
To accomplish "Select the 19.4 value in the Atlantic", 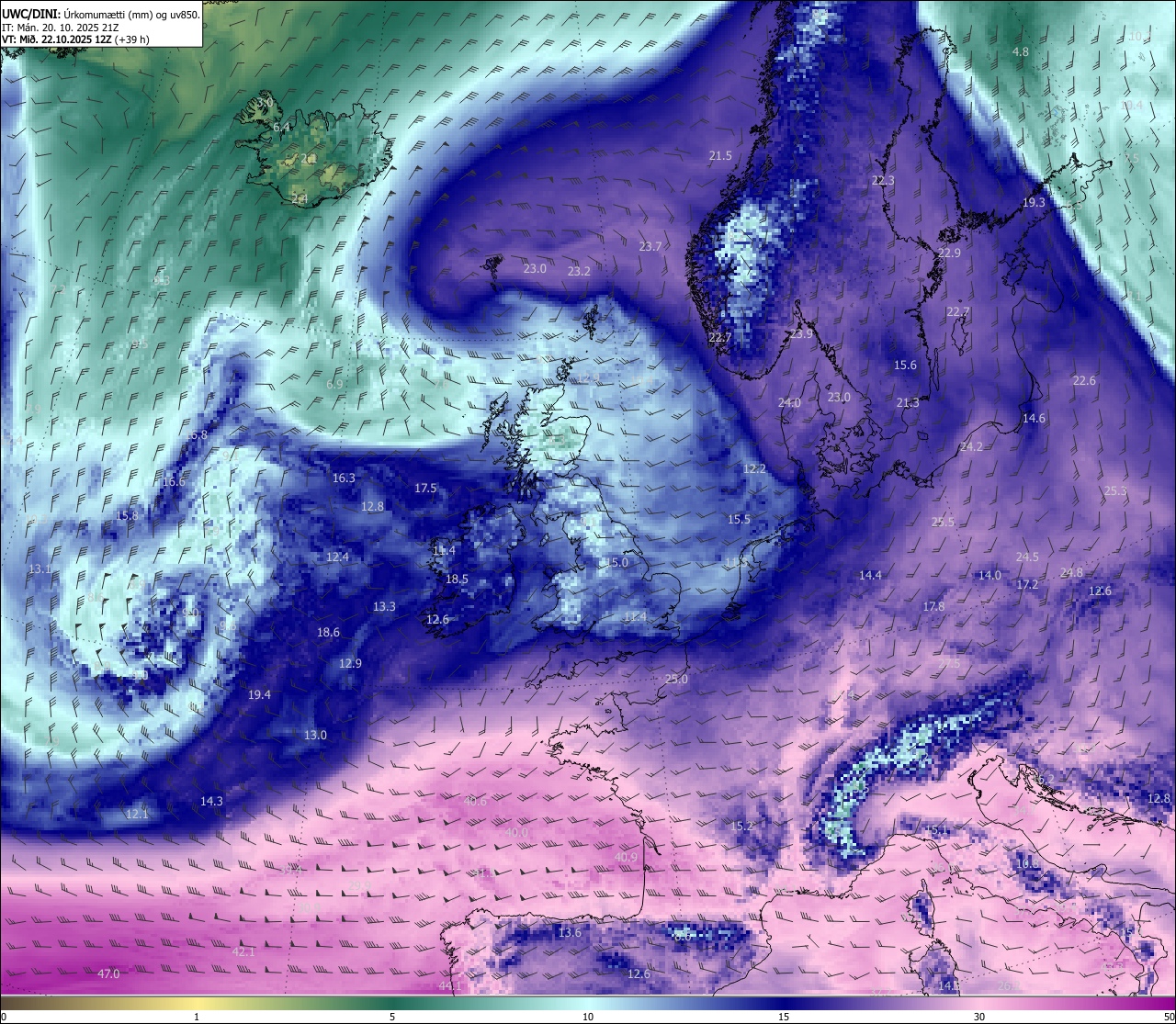I will click(259, 695).
